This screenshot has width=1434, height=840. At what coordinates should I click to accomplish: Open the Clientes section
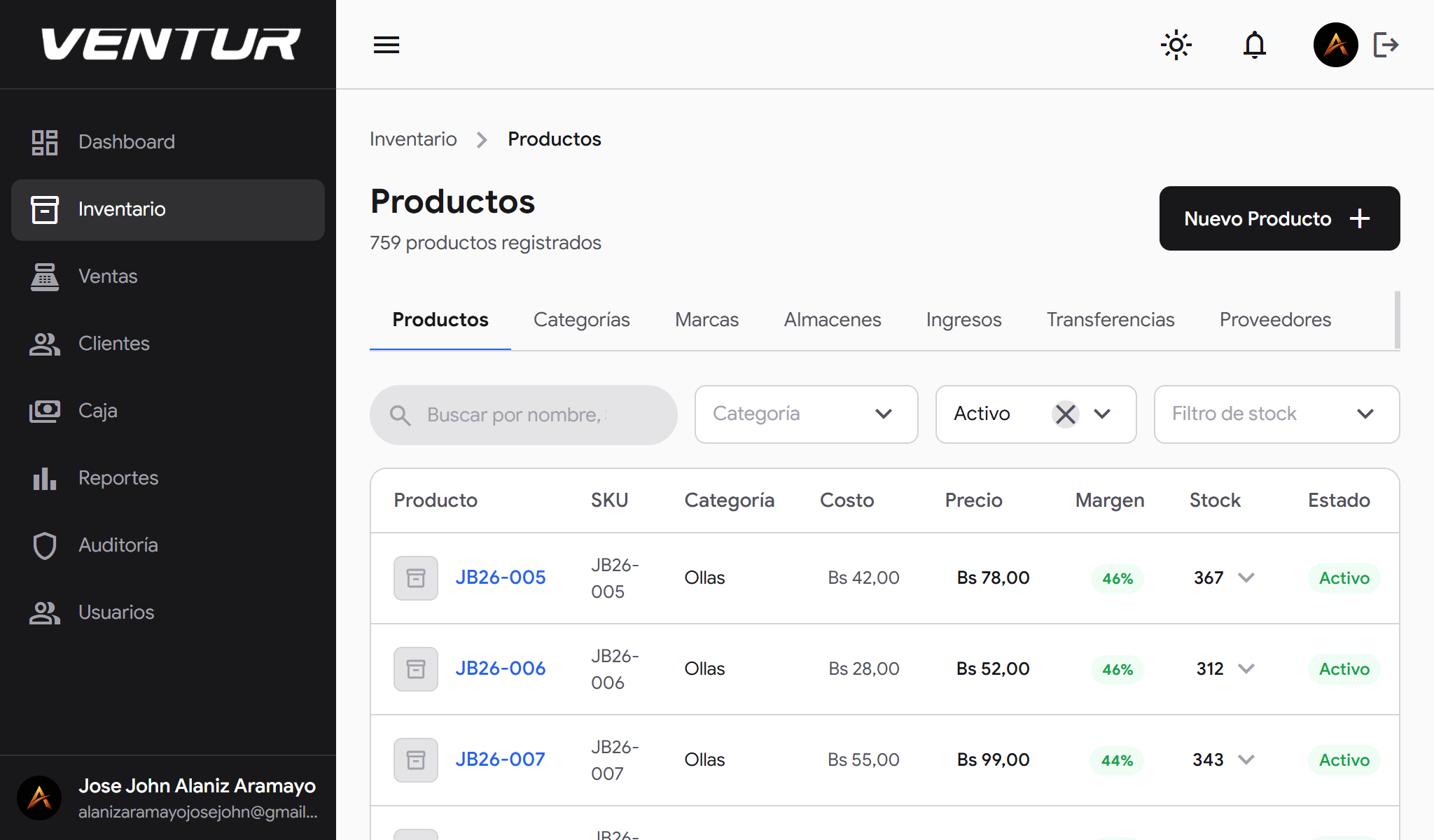(113, 343)
